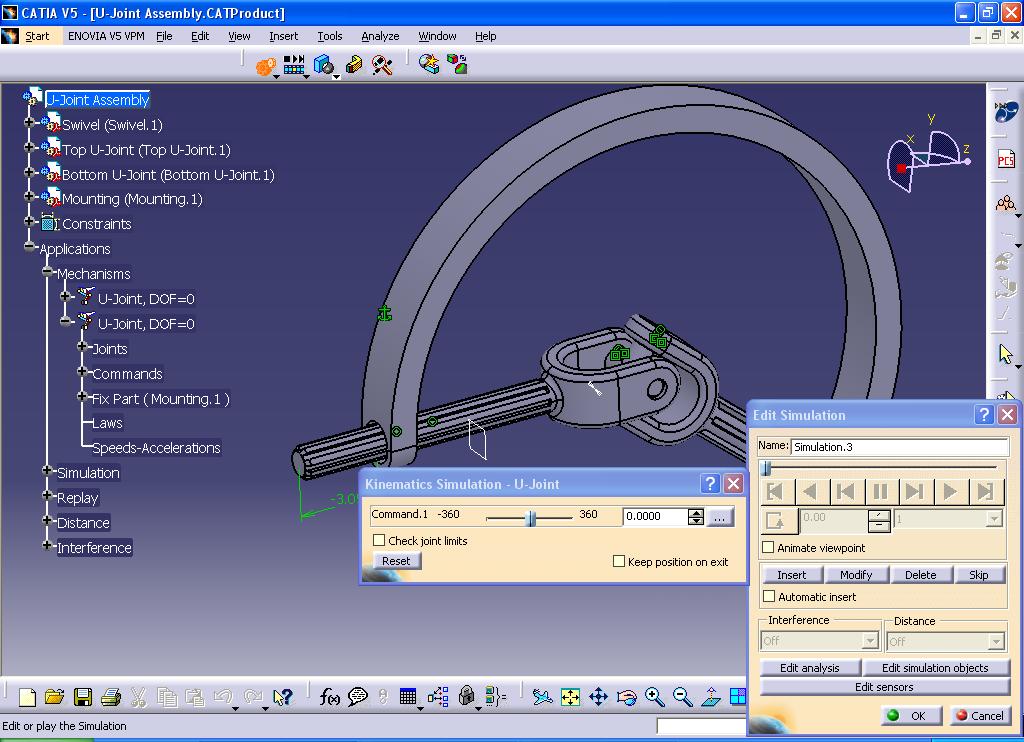
Task: Click the yellow Select arrow icon
Action: 1006,354
